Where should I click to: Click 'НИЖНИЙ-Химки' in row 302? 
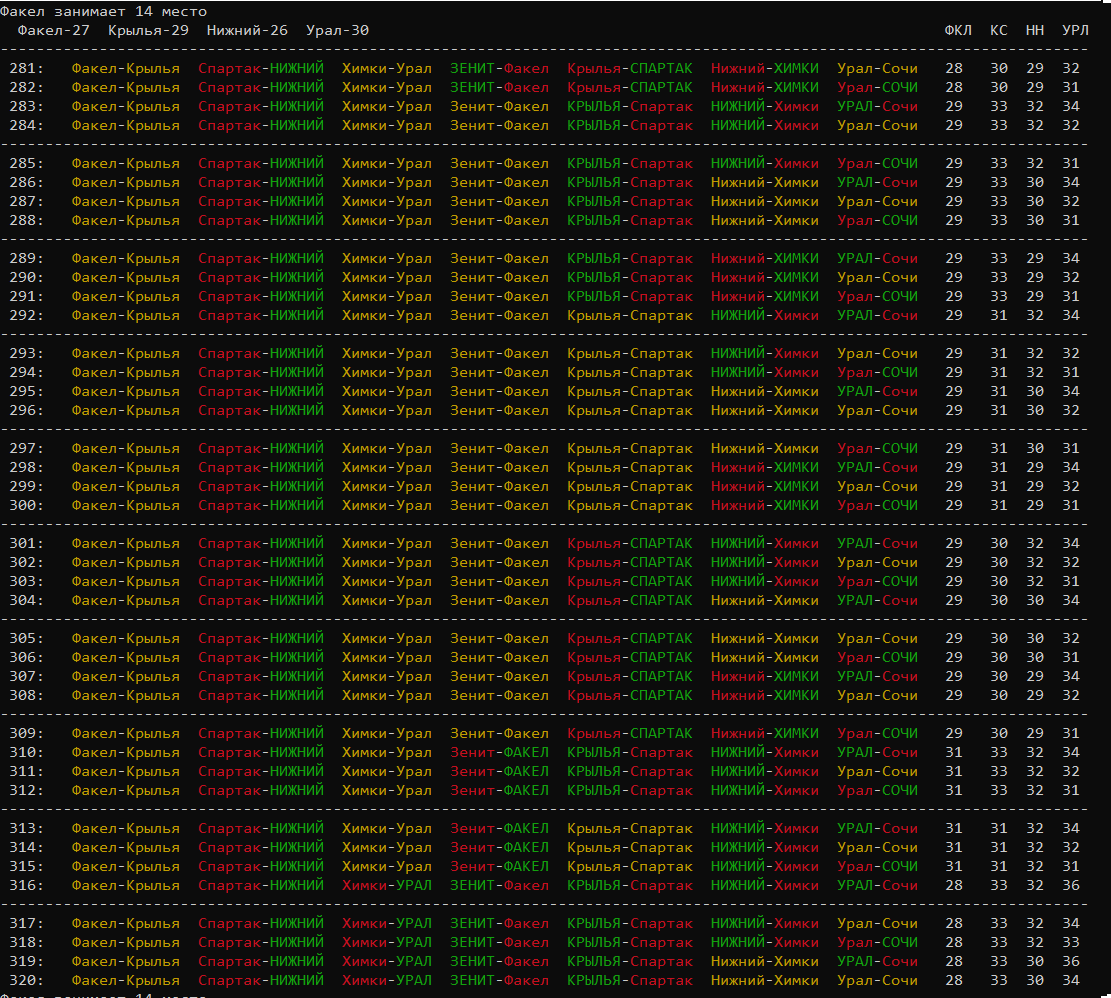point(765,562)
